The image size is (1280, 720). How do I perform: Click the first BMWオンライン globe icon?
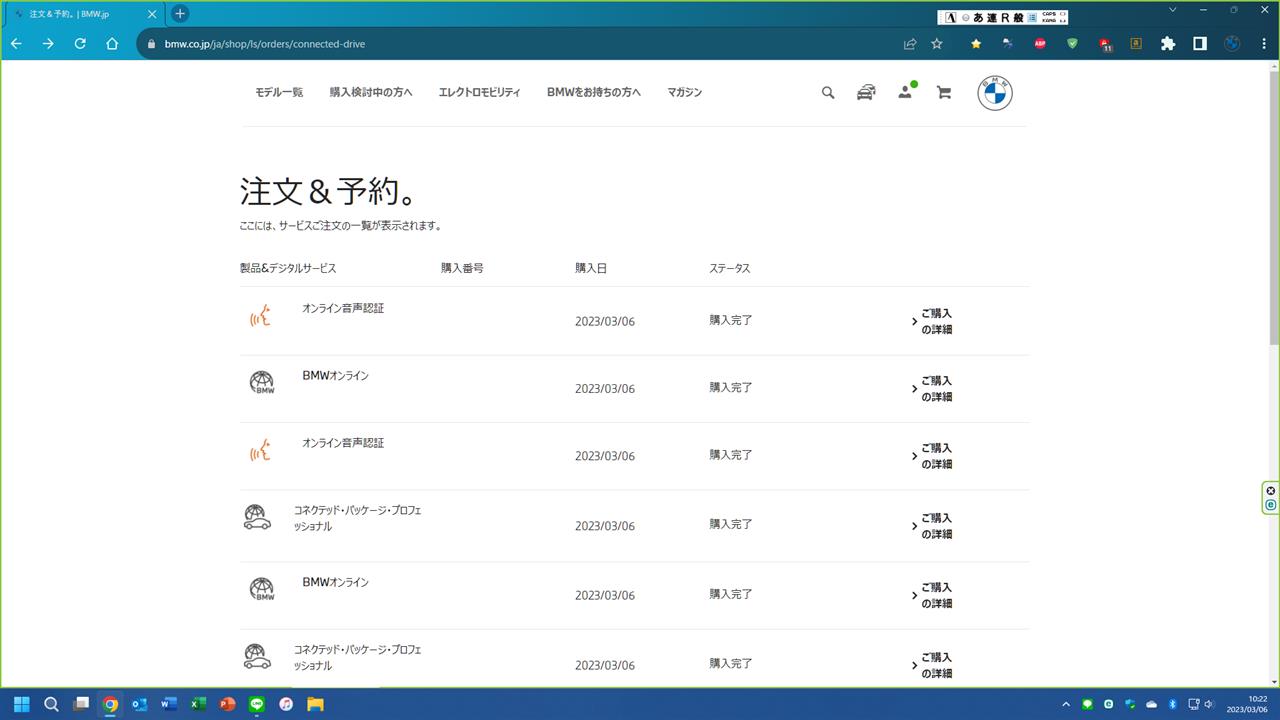pos(261,383)
